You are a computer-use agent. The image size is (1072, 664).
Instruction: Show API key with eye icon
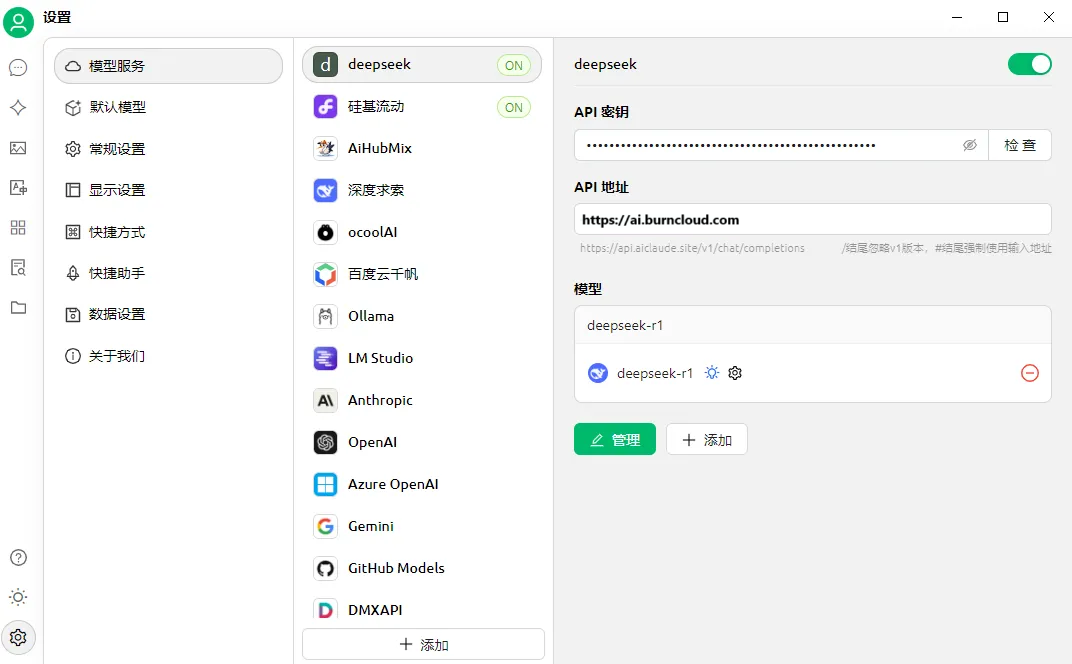pos(969,145)
